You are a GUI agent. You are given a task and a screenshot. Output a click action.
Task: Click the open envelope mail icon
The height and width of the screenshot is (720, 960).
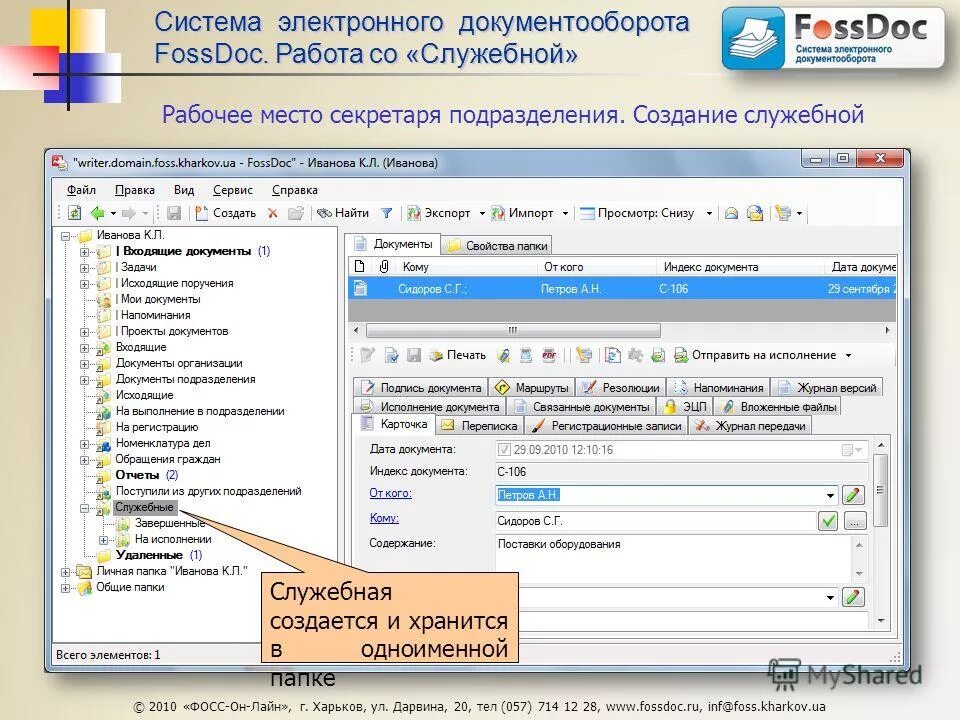pyautogui.click(x=731, y=213)
